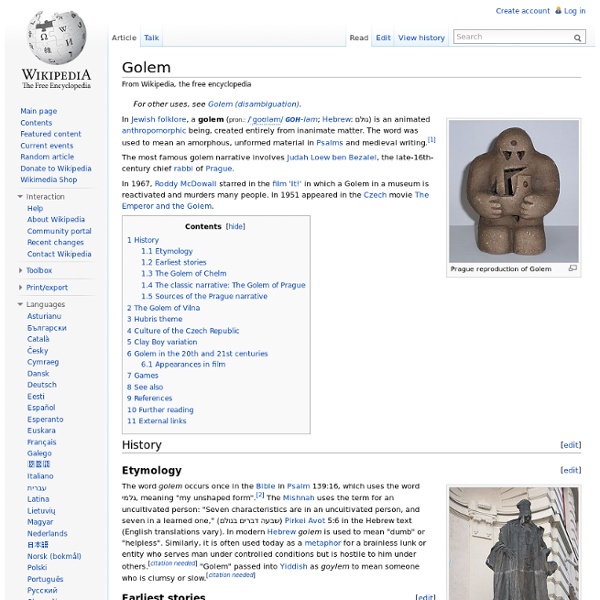Follow the Jewish folklore link
This screenshot has width=600, height=600.
click(x=158, y=119)
